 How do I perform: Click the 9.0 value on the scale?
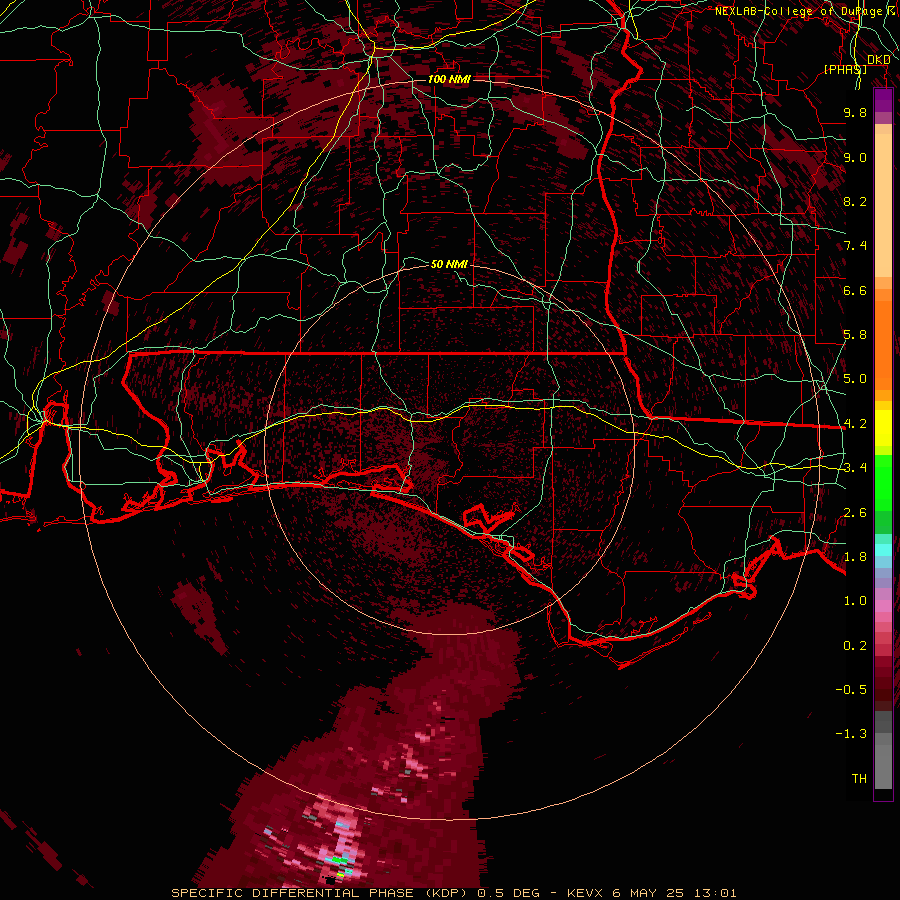855,157
